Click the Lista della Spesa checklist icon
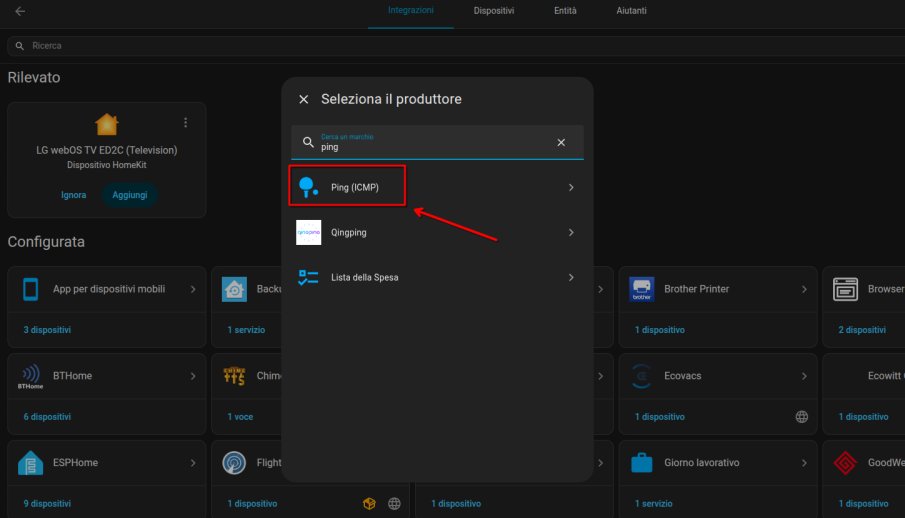 pyautogui.click(x=308, y=277)
